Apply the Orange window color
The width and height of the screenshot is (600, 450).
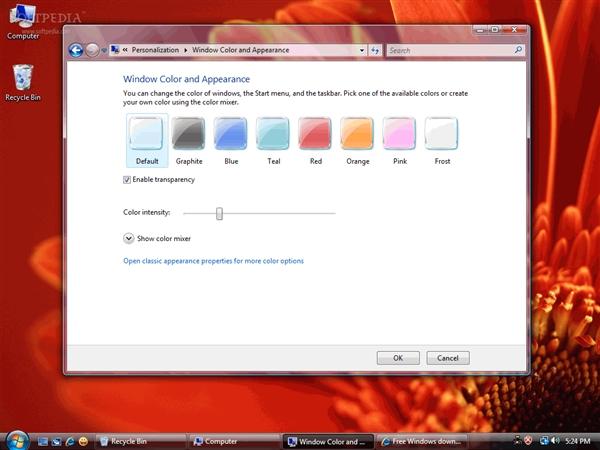tap(357, 133)
